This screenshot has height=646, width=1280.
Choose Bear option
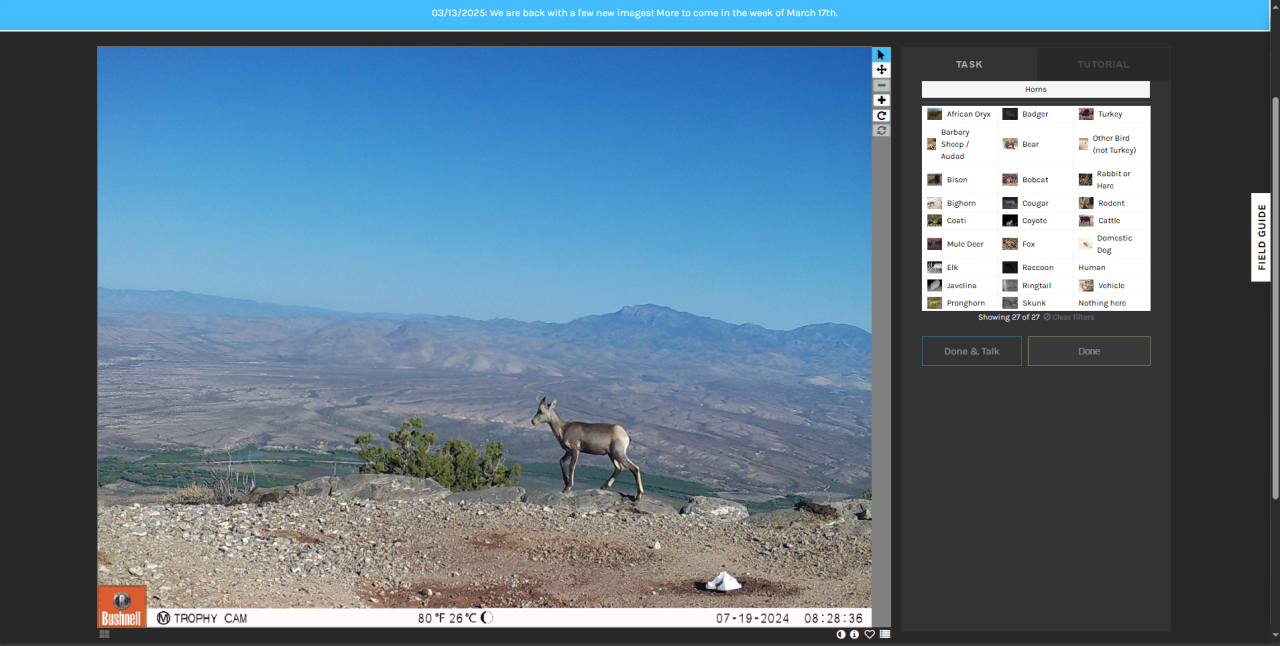click(x=1036, y=144)
